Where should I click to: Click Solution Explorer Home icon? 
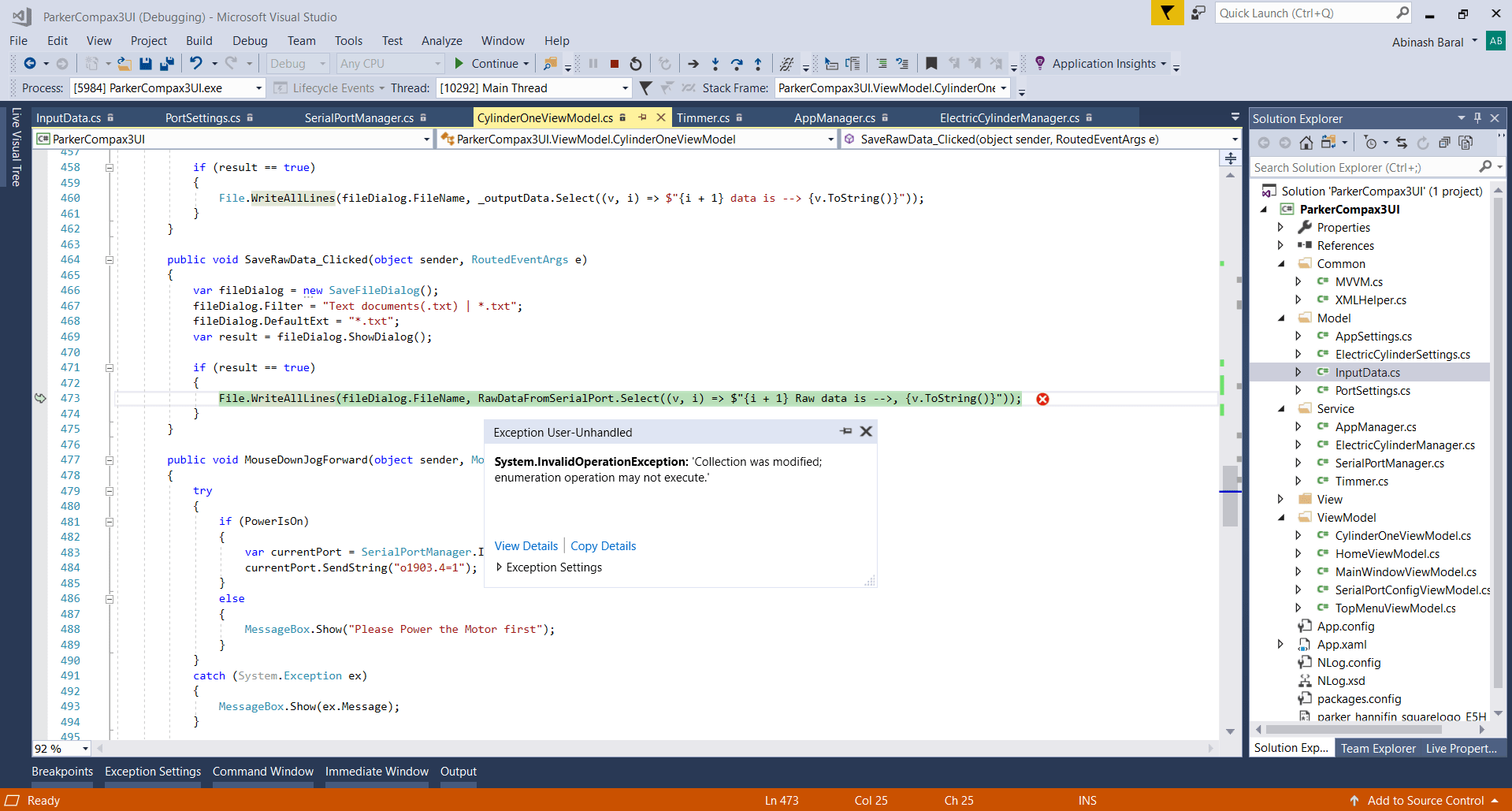(x=1306, y=143)
